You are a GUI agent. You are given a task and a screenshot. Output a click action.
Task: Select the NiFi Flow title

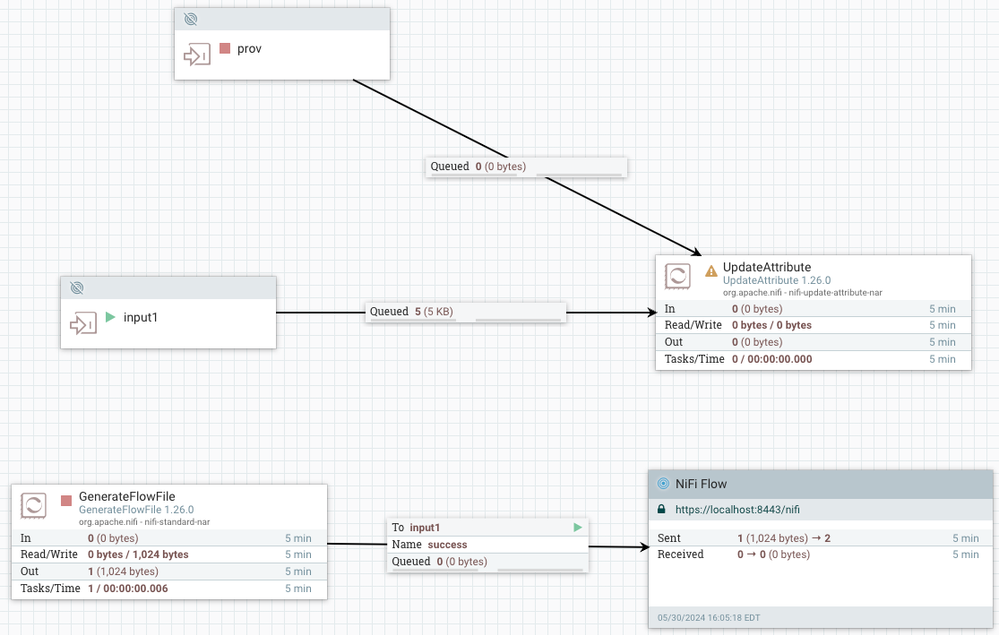click(x=701, y=484)
